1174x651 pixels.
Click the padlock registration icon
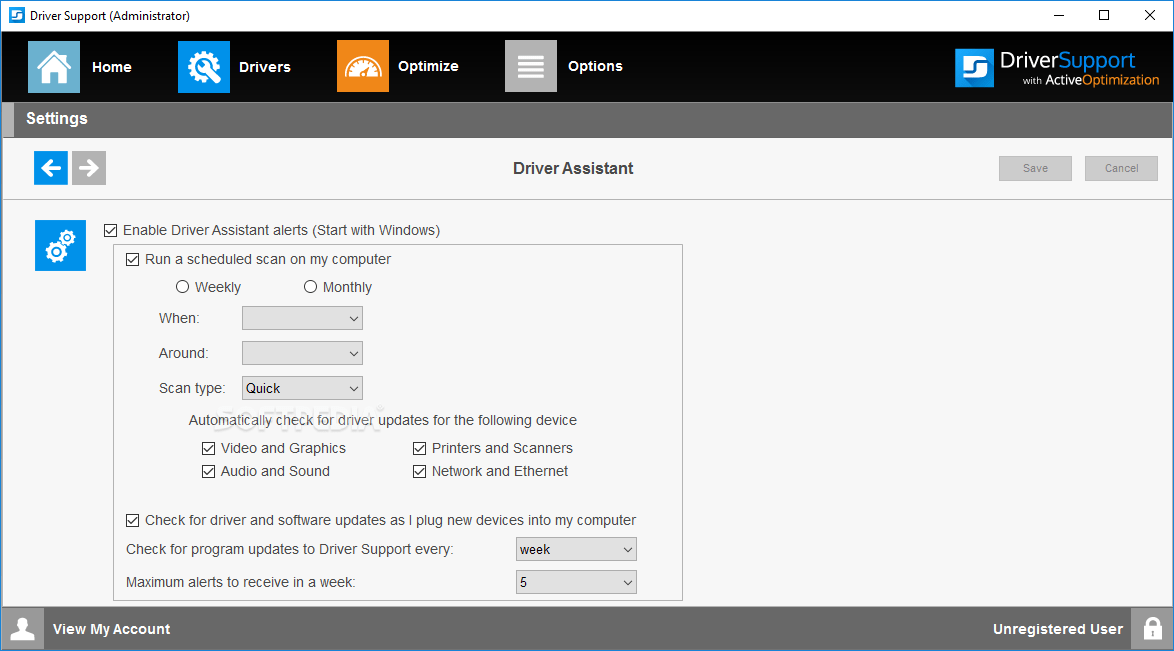[x=1152, y=629]
